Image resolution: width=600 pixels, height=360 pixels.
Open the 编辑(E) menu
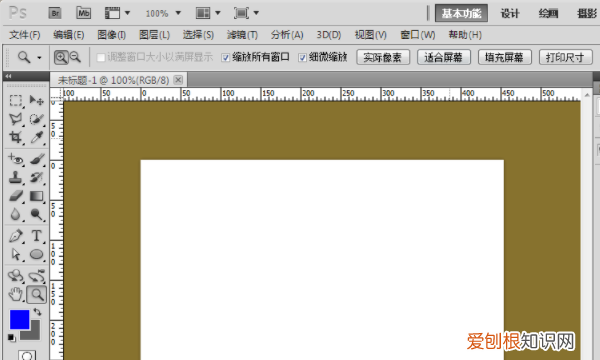pos(68,35)
